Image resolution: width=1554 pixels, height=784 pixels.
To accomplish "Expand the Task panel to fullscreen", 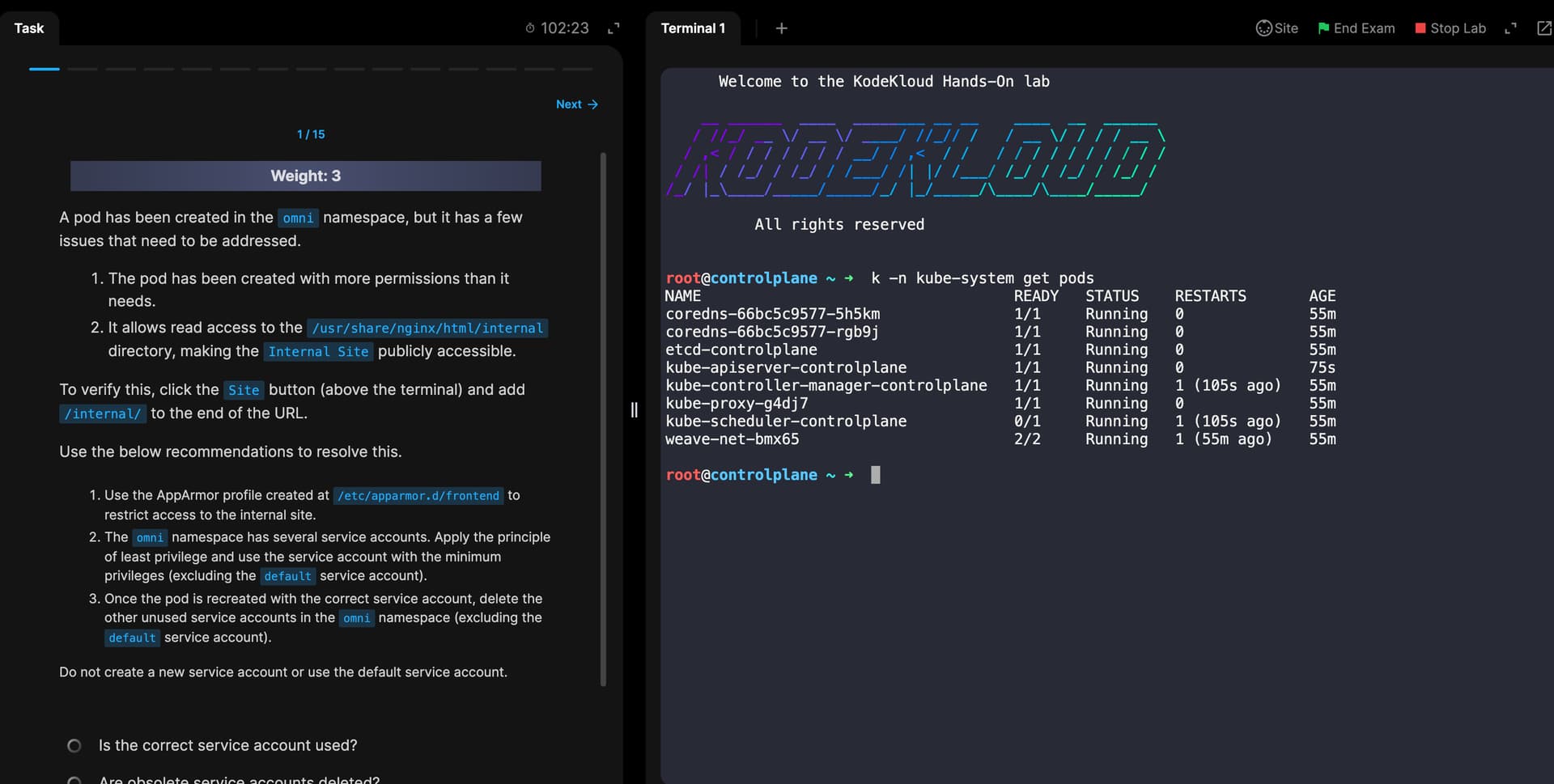I will coord(614,28).
